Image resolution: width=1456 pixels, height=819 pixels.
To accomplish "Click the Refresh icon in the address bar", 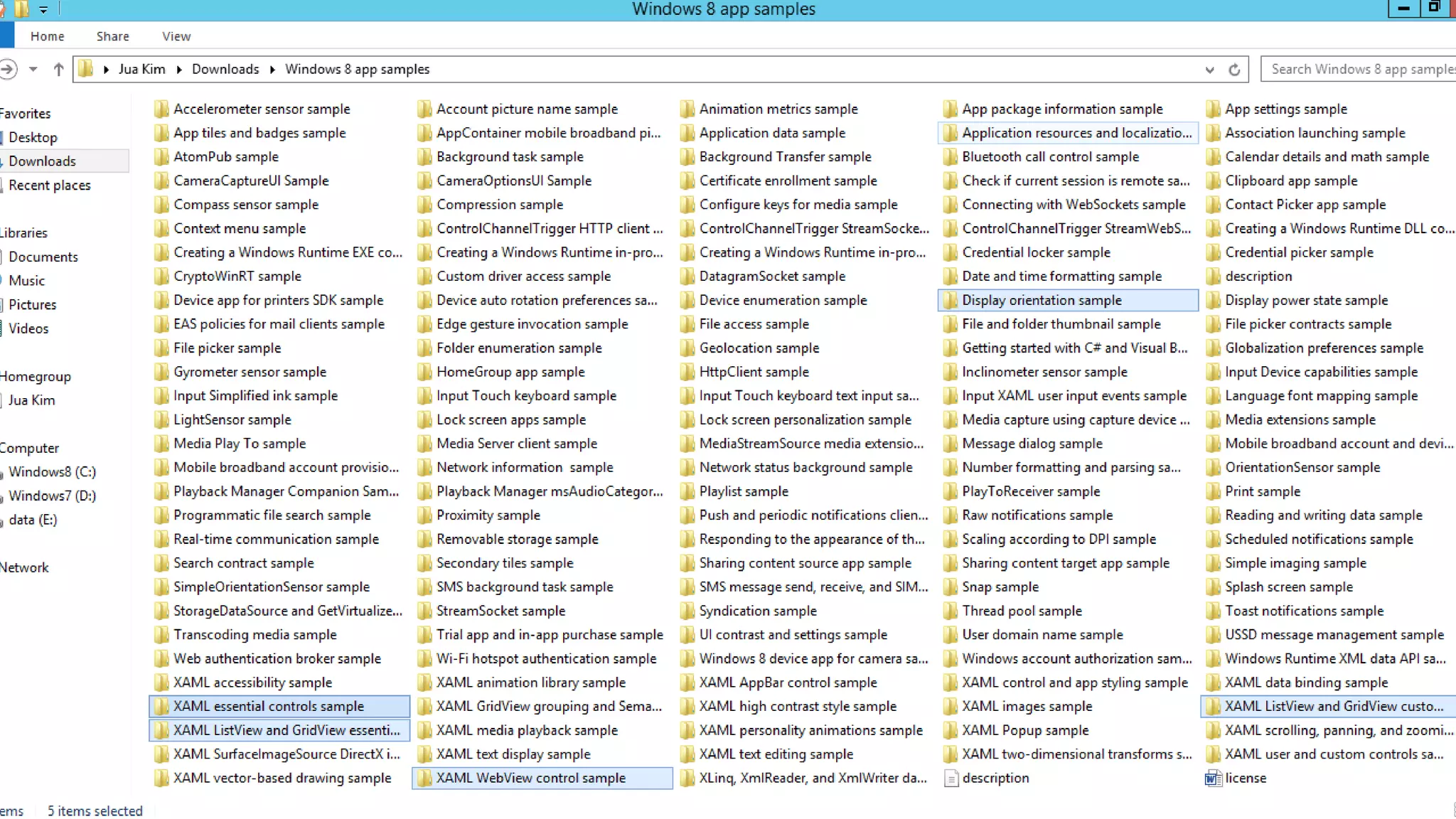I will [1234, 70].
